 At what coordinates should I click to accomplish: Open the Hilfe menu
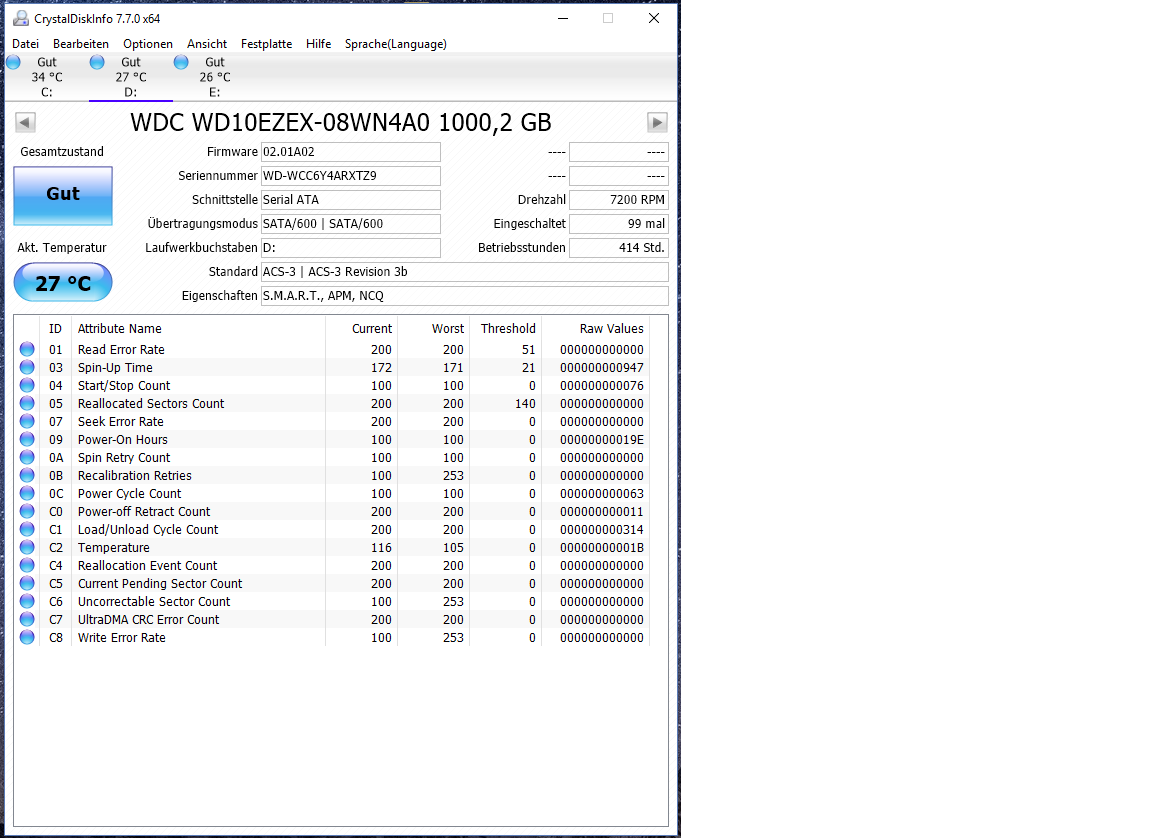pos(319,44)
